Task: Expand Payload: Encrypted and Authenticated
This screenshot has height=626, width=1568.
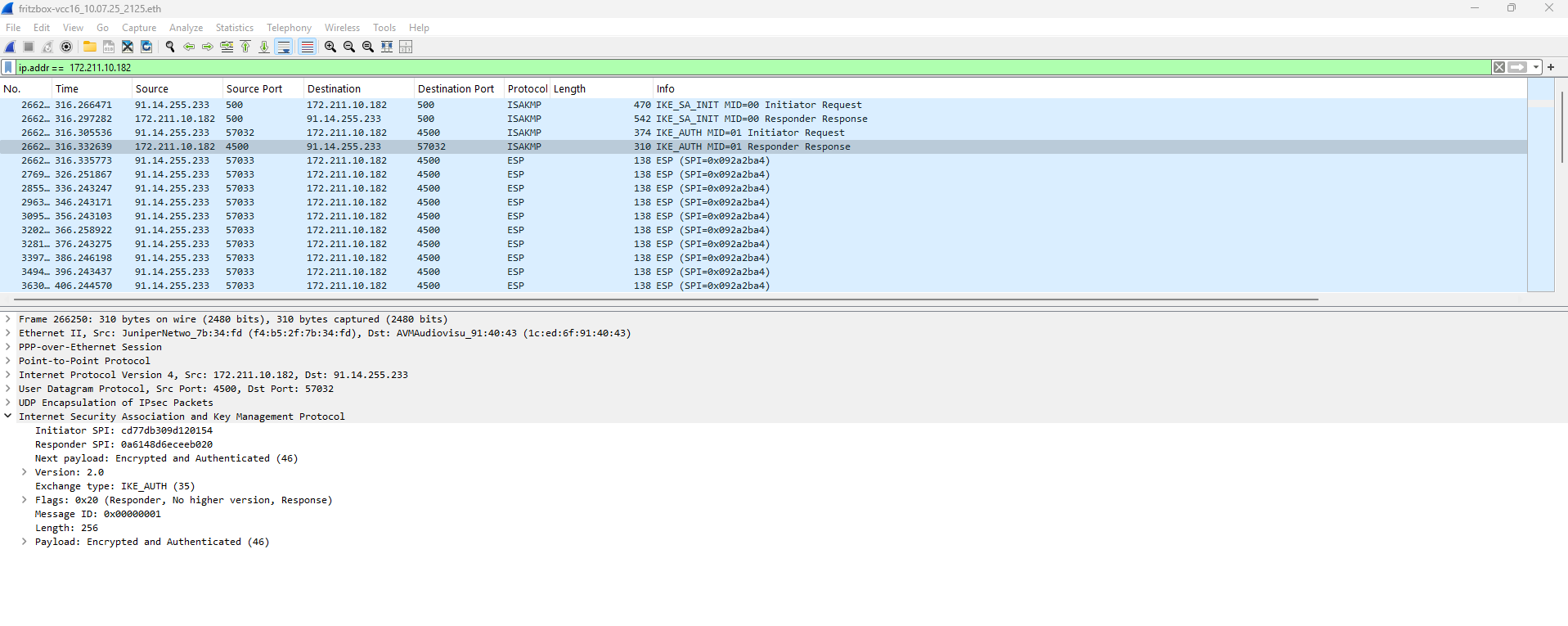Action: tap(25, 542)
